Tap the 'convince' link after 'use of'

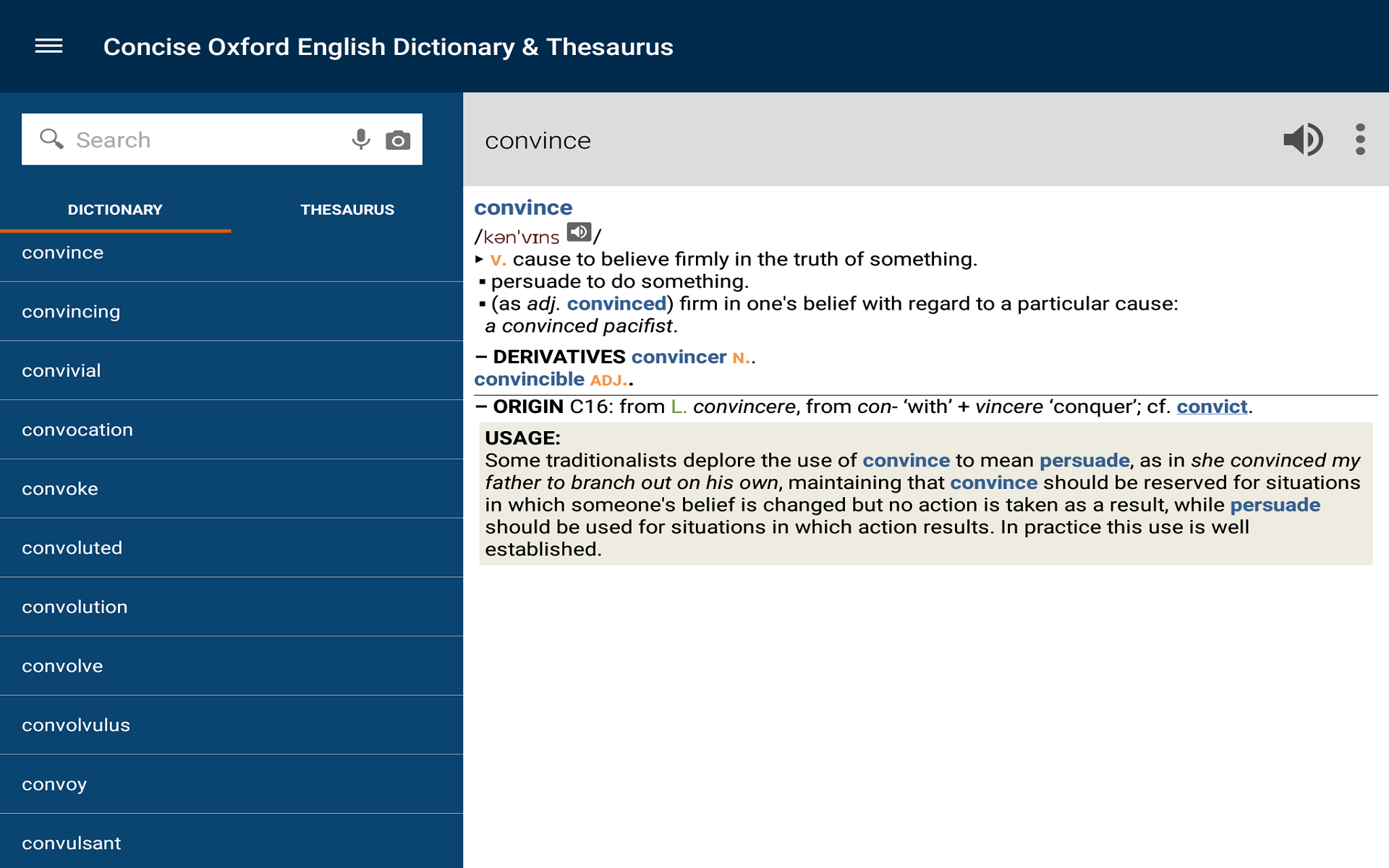pos(906,461)
